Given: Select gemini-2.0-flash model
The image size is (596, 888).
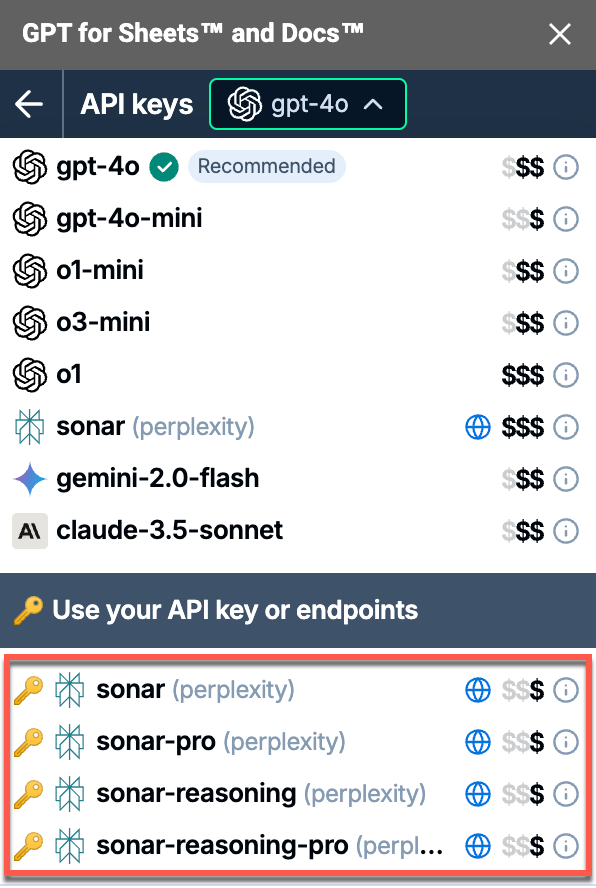Looking at the screenshot, I should pyautogui.click(x=298, y=479).
